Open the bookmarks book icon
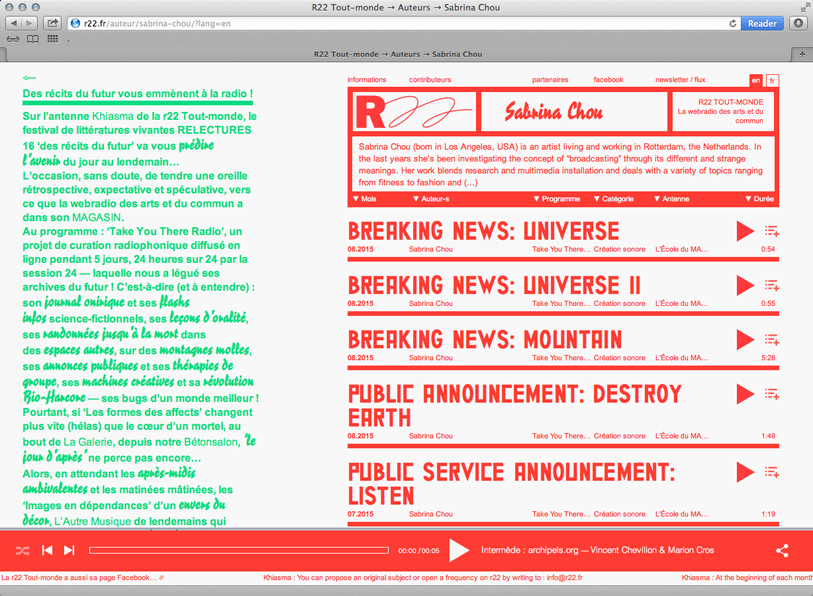The width and height of the screenshot is (813, 596). 33,39
